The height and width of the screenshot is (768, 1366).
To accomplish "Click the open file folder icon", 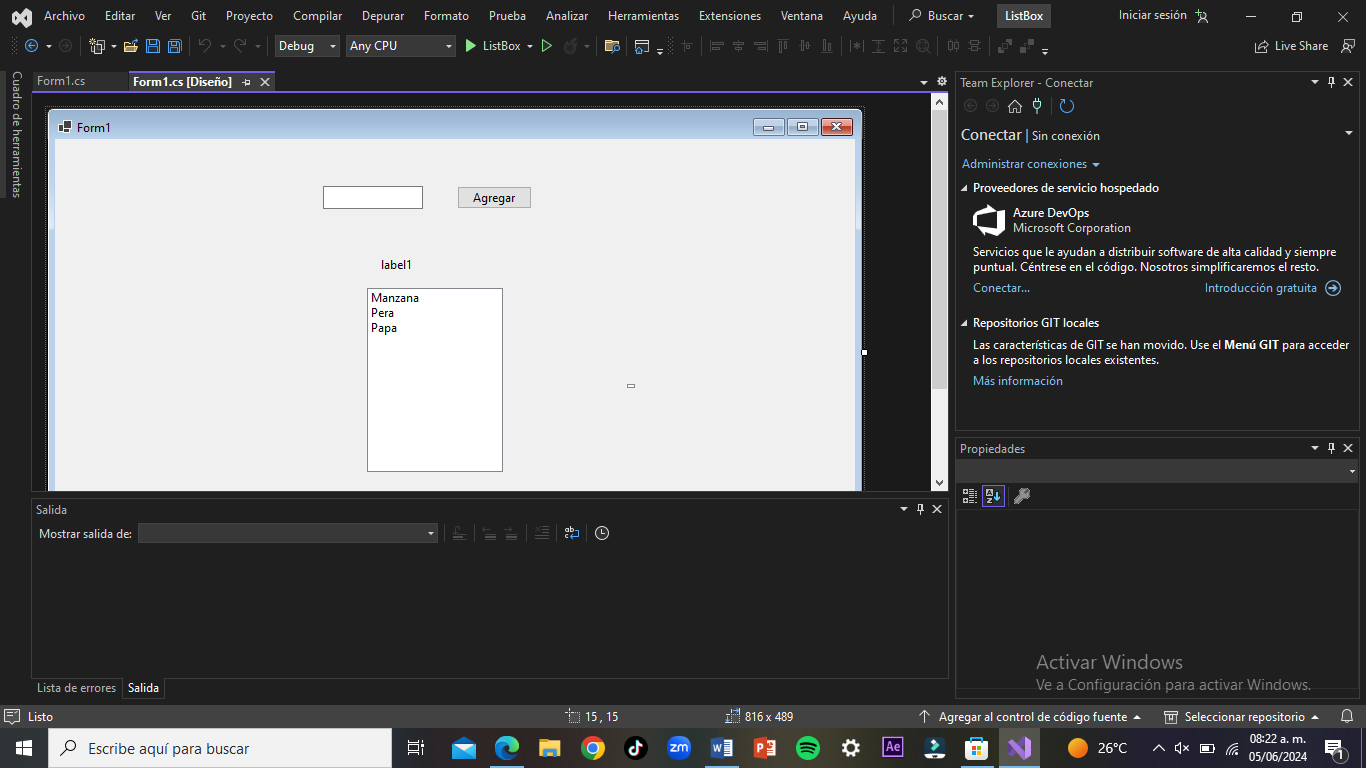I will click(131, 46).
